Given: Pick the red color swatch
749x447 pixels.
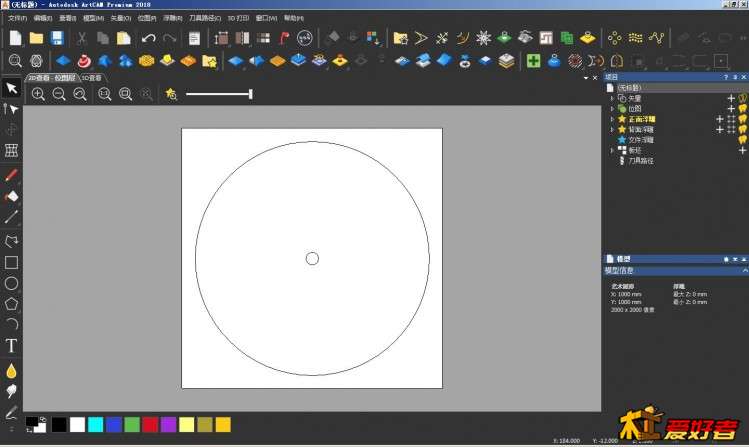Looking at the screenshot, I should click(x=150, y=425).
